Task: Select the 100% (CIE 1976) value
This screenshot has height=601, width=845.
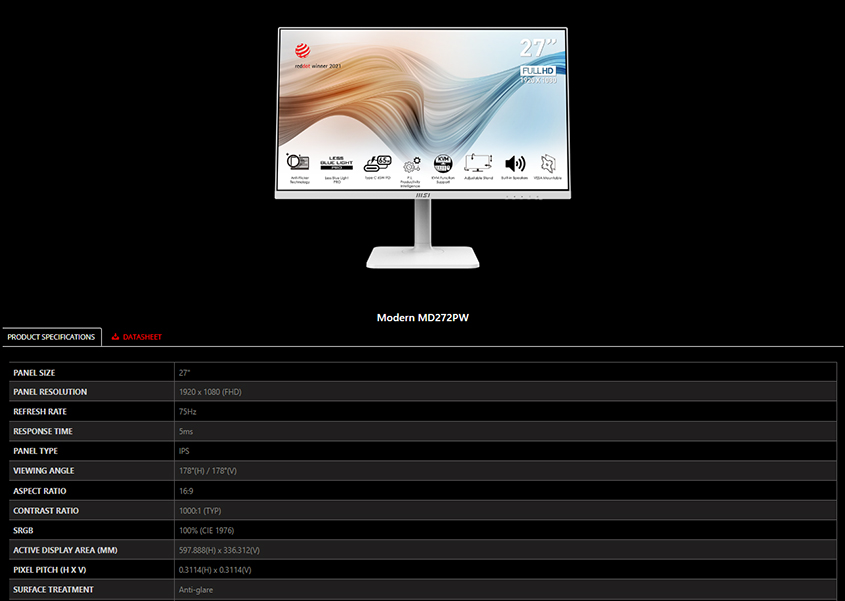Action: (x=206, y=530)
